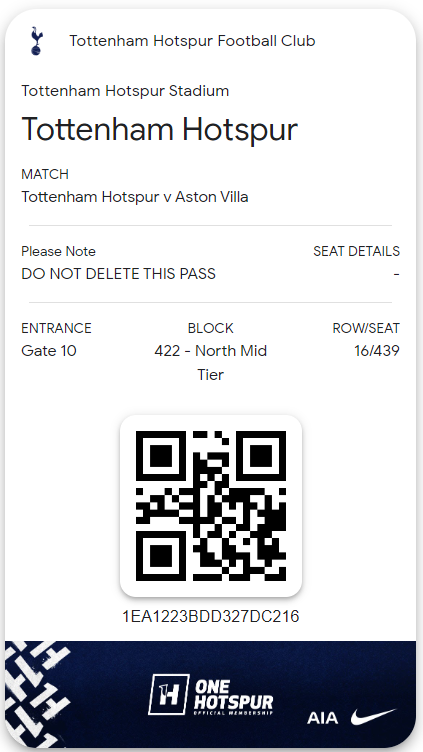The image size is (423, 752).
Task: Click the SEAT DETAILS label
Action: (x=356, y=251)
